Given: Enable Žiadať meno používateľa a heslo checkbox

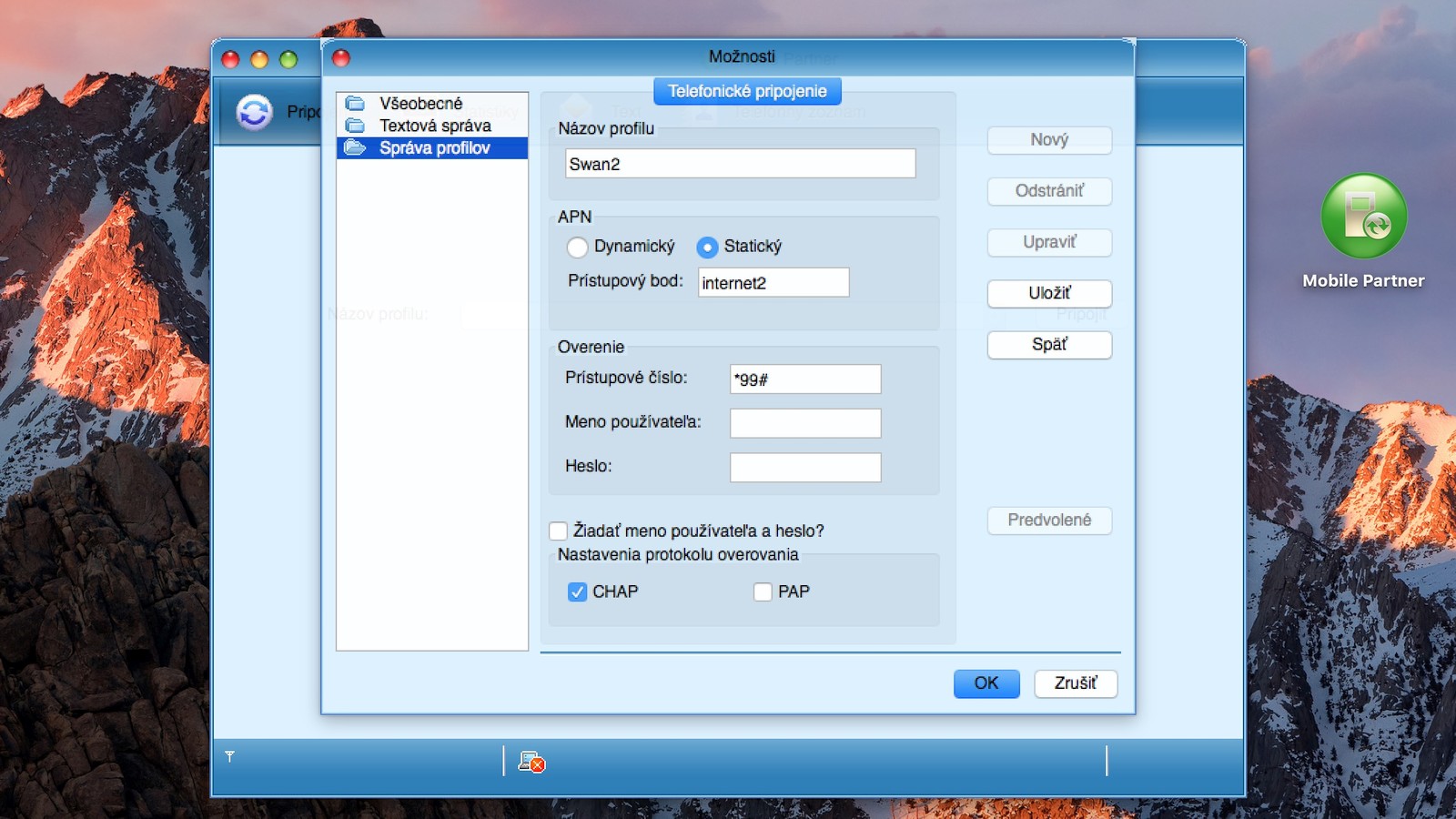Looking at the screenshot, I should tap(558, 531).
